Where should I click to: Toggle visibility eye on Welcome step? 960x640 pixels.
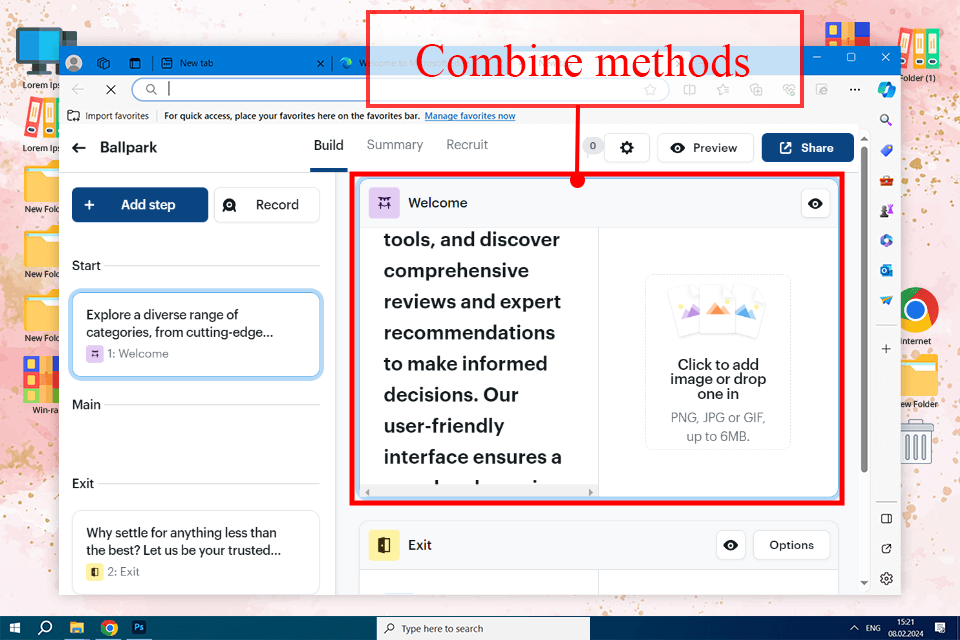coord(815,203)
